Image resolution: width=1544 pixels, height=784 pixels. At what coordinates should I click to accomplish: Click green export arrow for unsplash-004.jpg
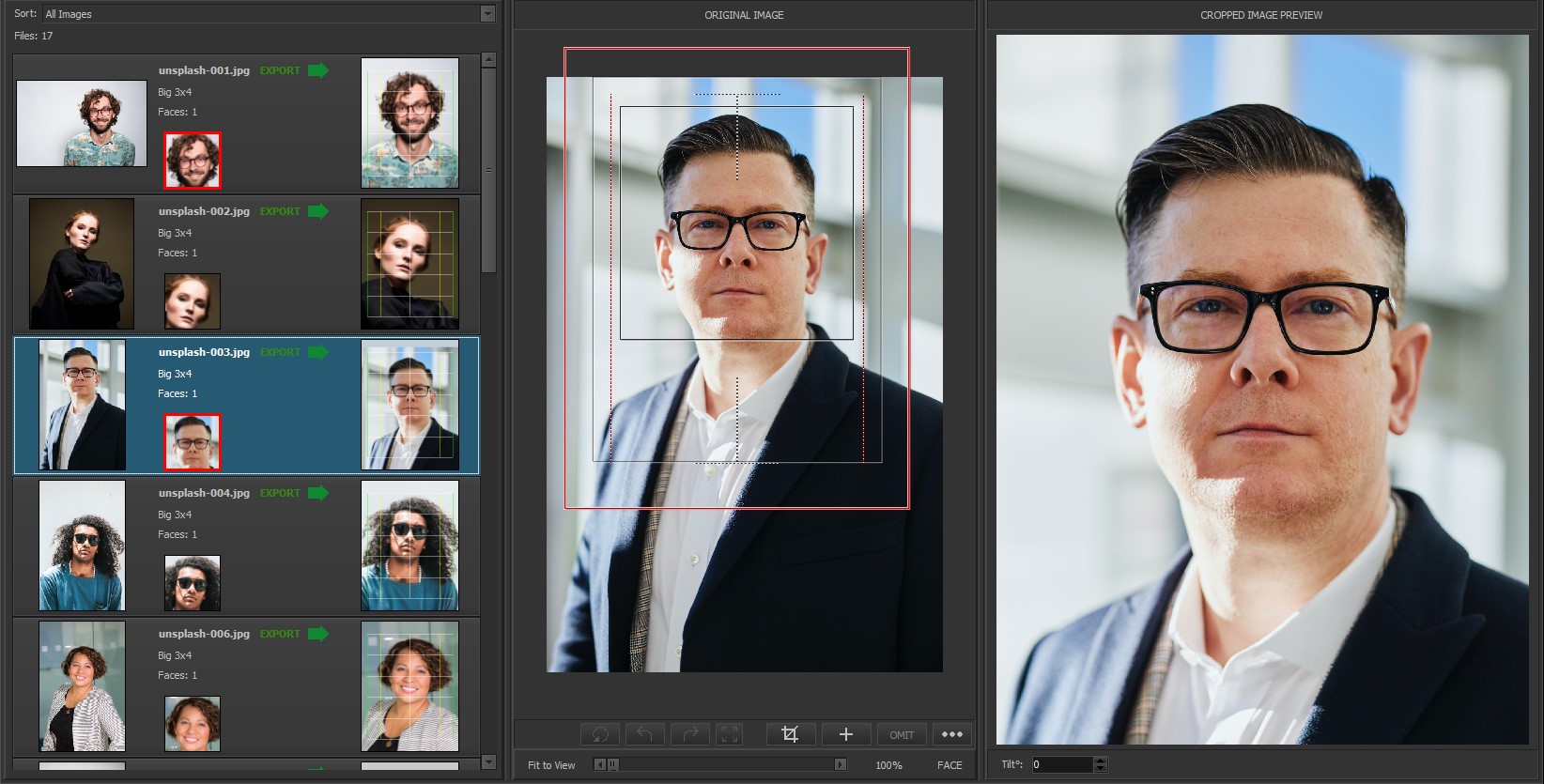tap(318, 493)
